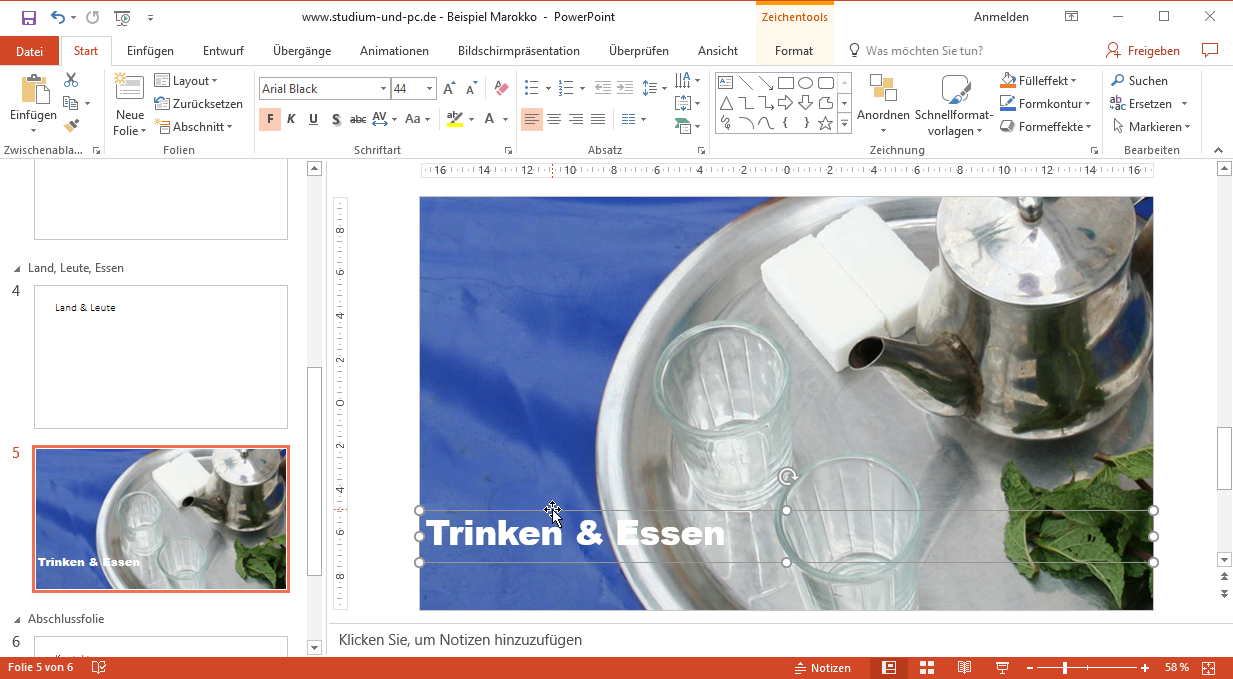Expand the Fülleffekt dropdown
The image size is (1233, 679).
[x=1039, y=81]
